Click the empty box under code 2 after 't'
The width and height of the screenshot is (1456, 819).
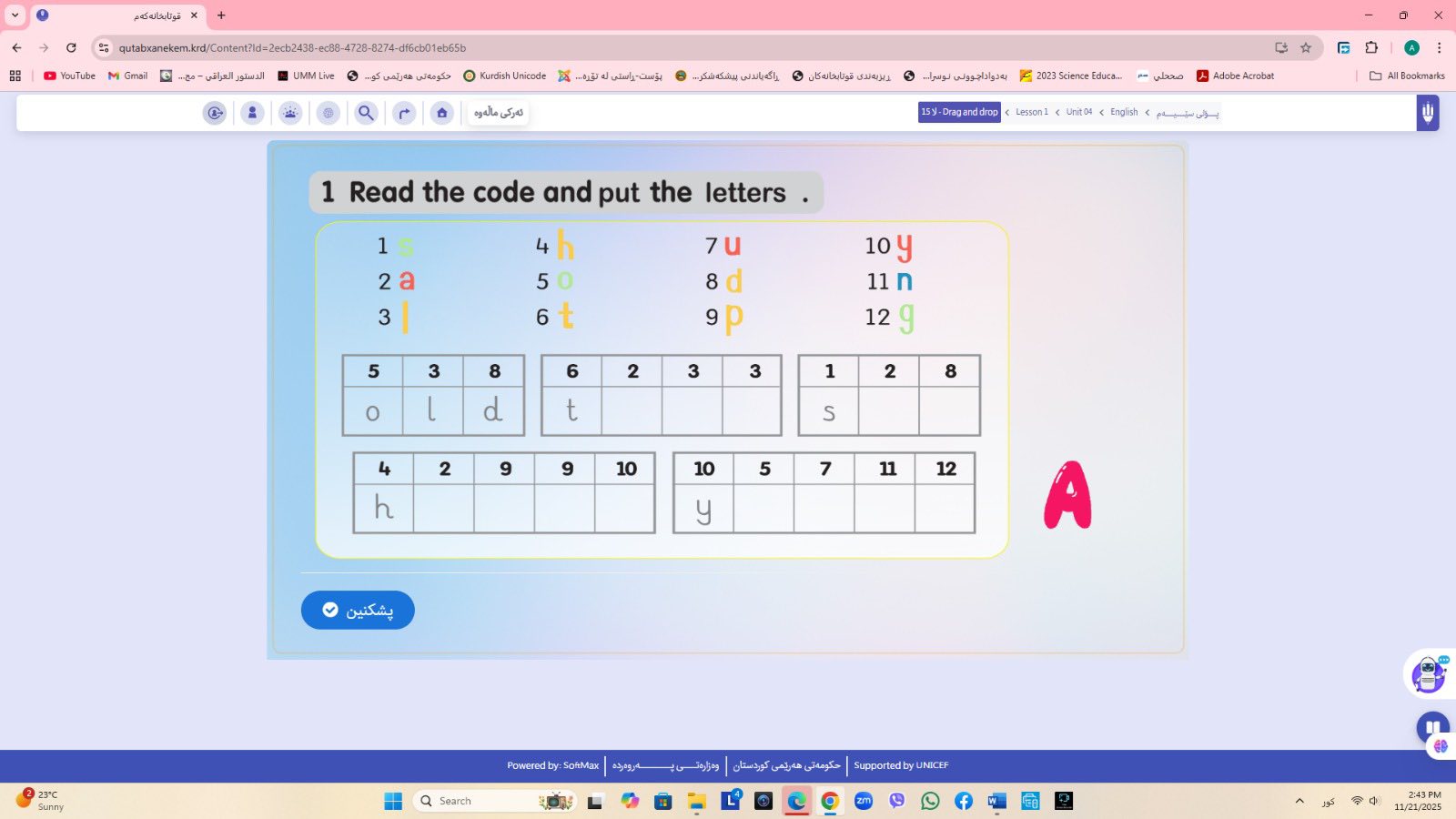(x=632, y=410)
